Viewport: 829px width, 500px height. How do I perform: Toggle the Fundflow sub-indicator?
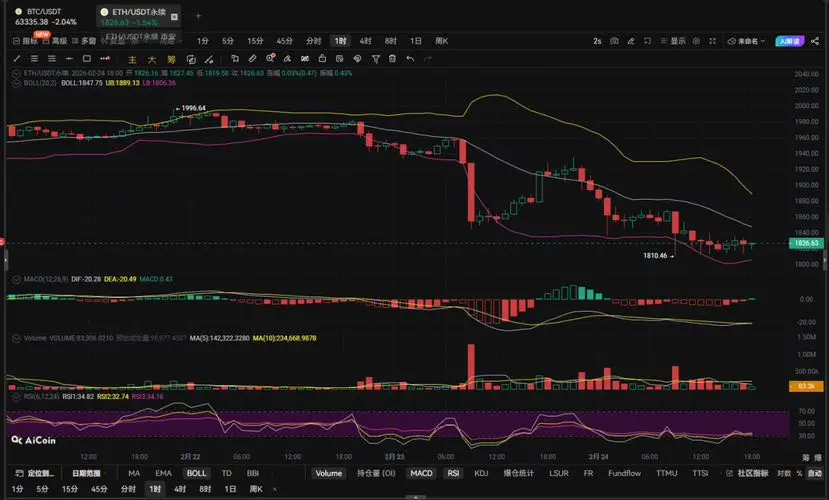click(x=624, y=473)
